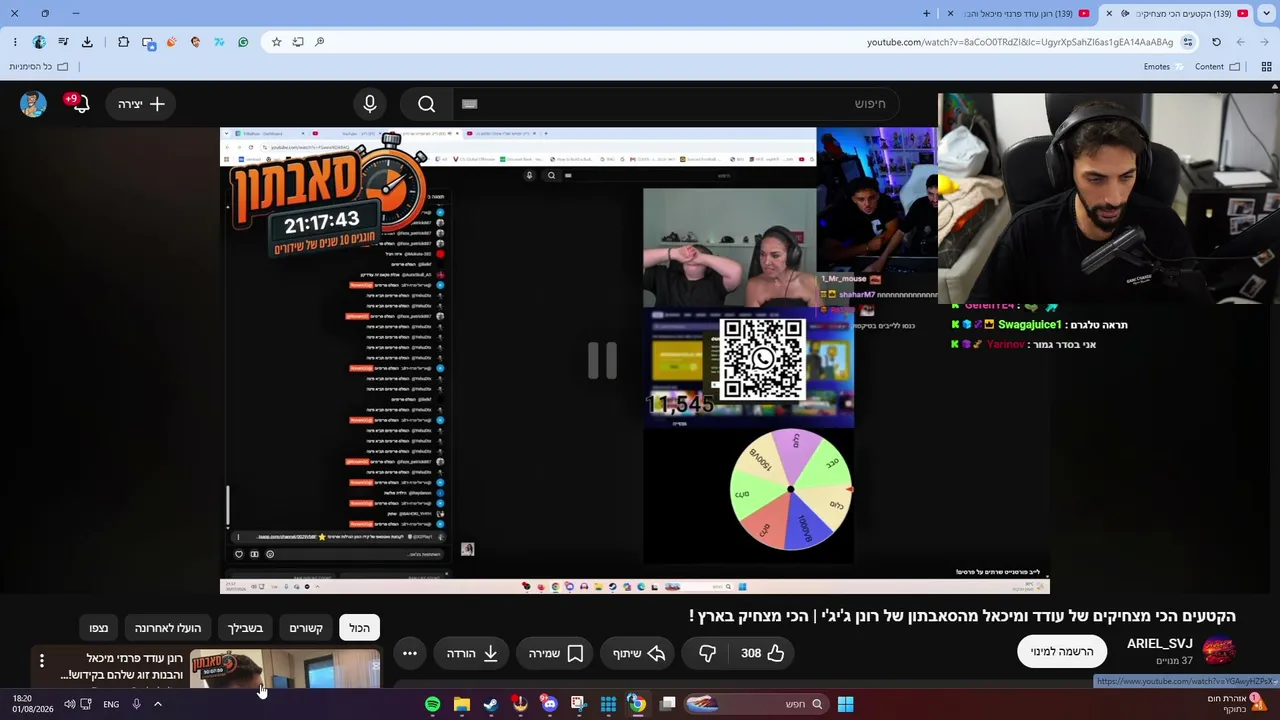Click the install-app icon in address bar

click(298, 42)
